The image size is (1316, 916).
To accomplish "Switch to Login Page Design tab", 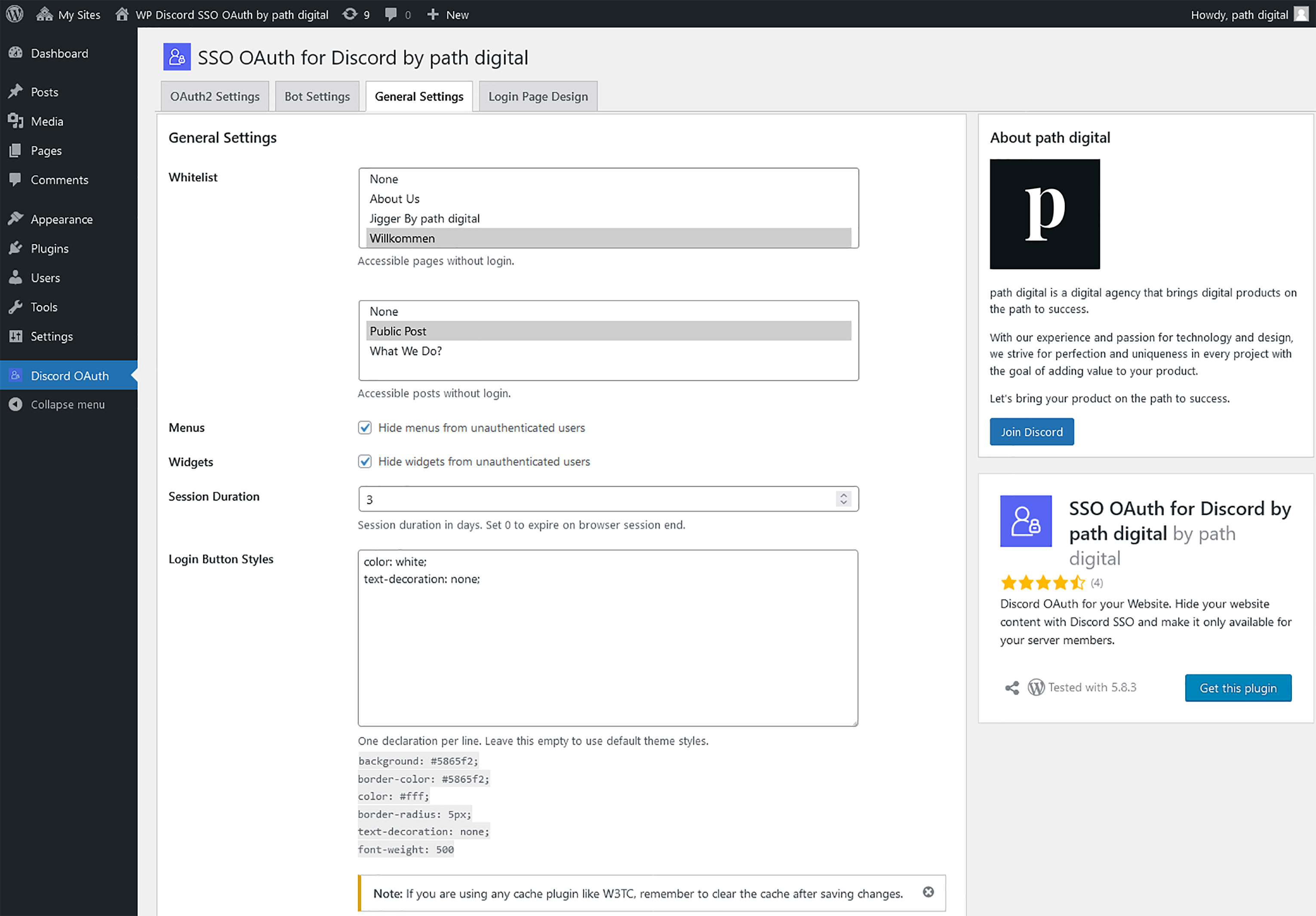I will point(538,96).
